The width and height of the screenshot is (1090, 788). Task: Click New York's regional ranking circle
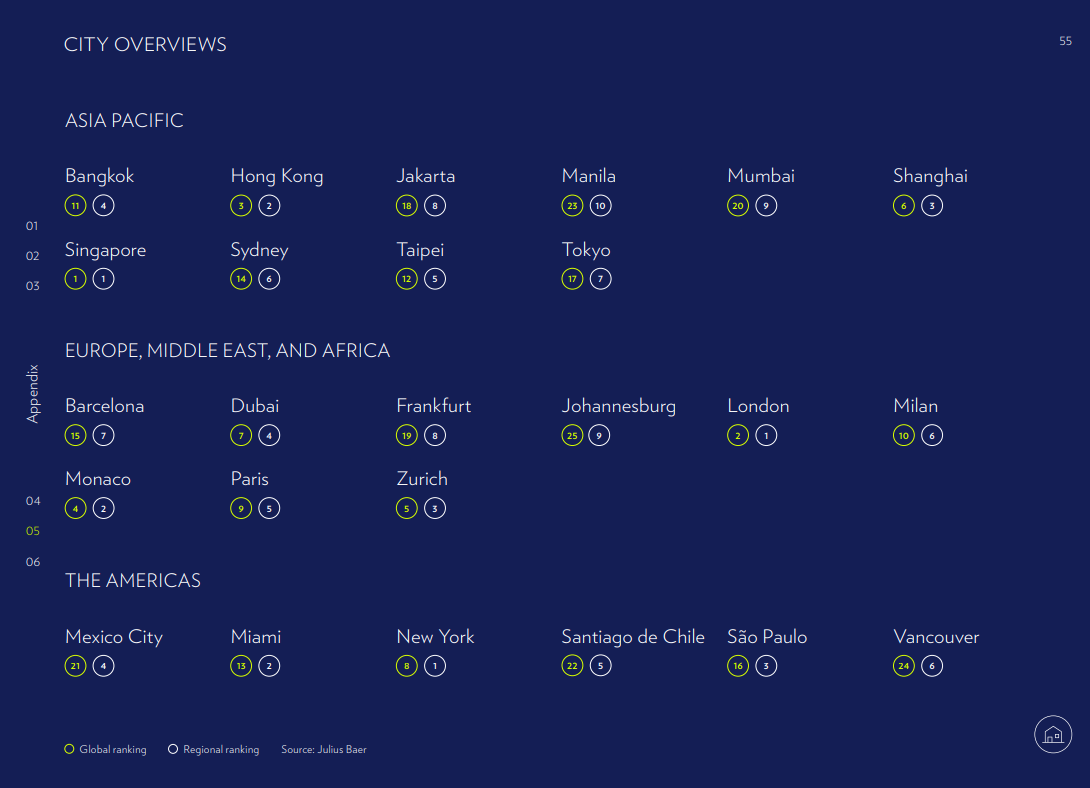pos(435,666)
